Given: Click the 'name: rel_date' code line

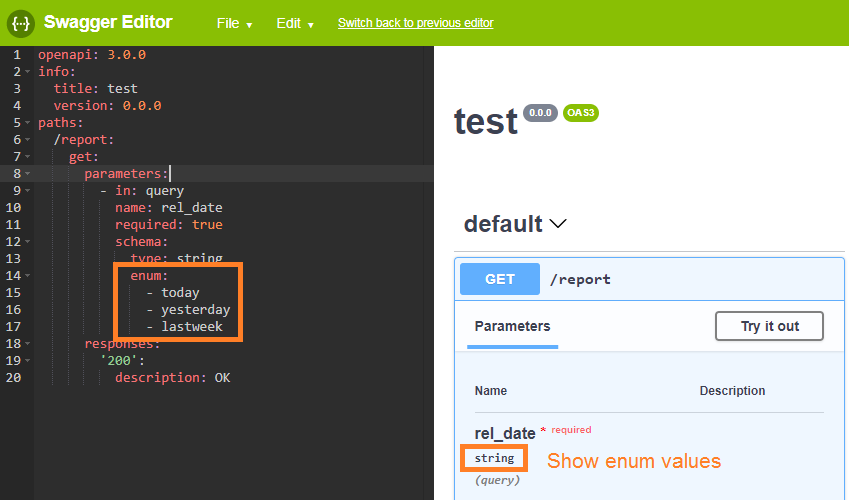Looking at the screenshot, I should pos(168,207).
